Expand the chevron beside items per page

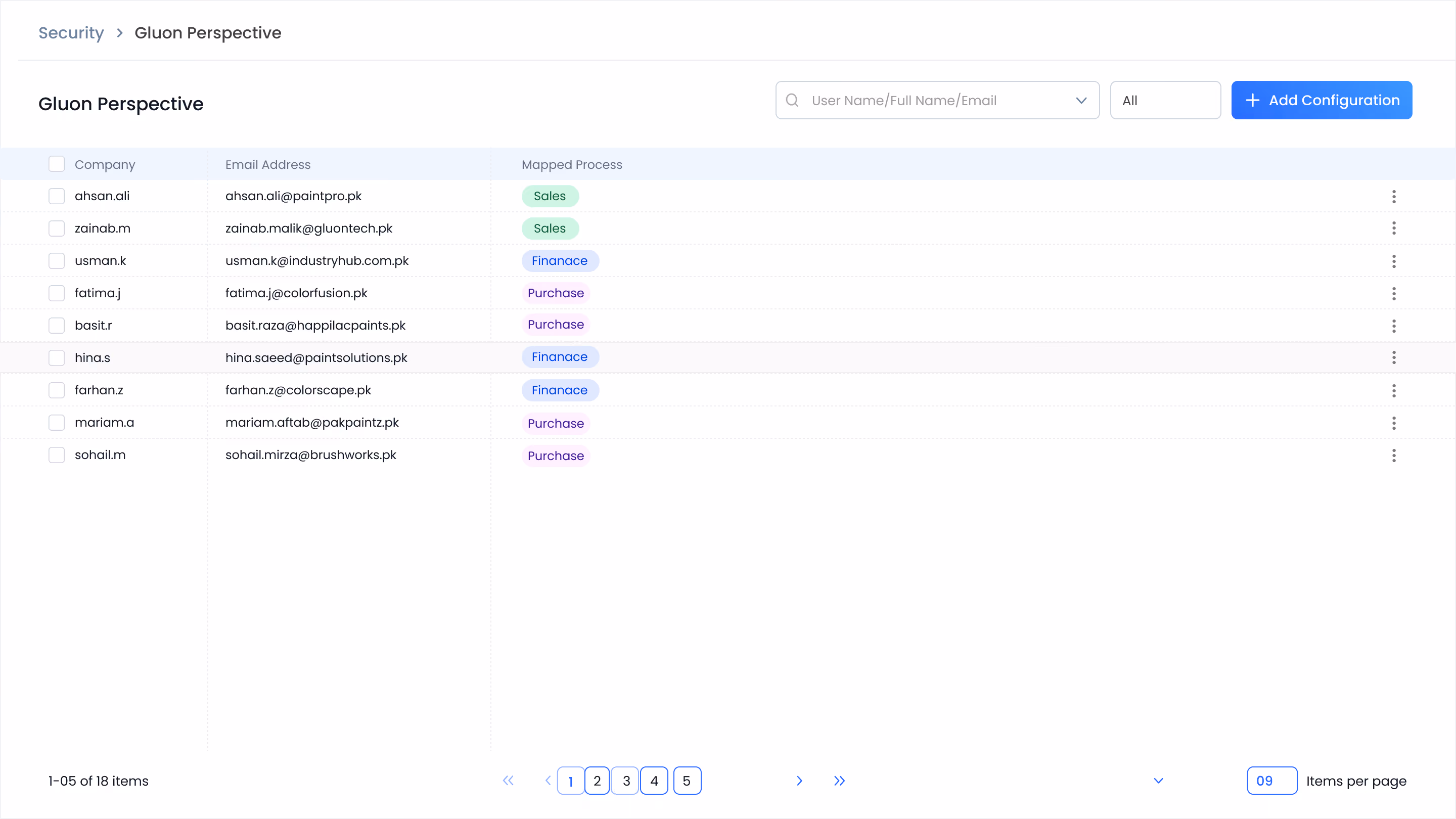[1158, 781]
